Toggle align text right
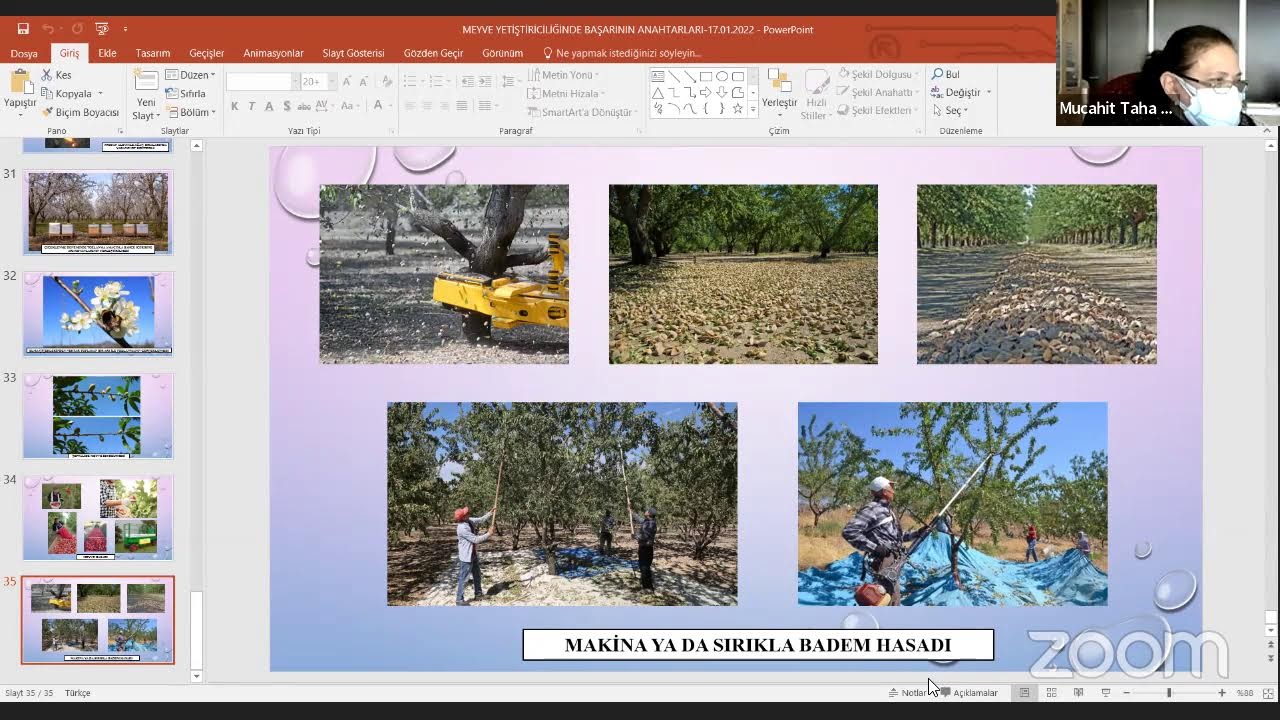The width and height of the screenshot is (1280, 720). 444,106
